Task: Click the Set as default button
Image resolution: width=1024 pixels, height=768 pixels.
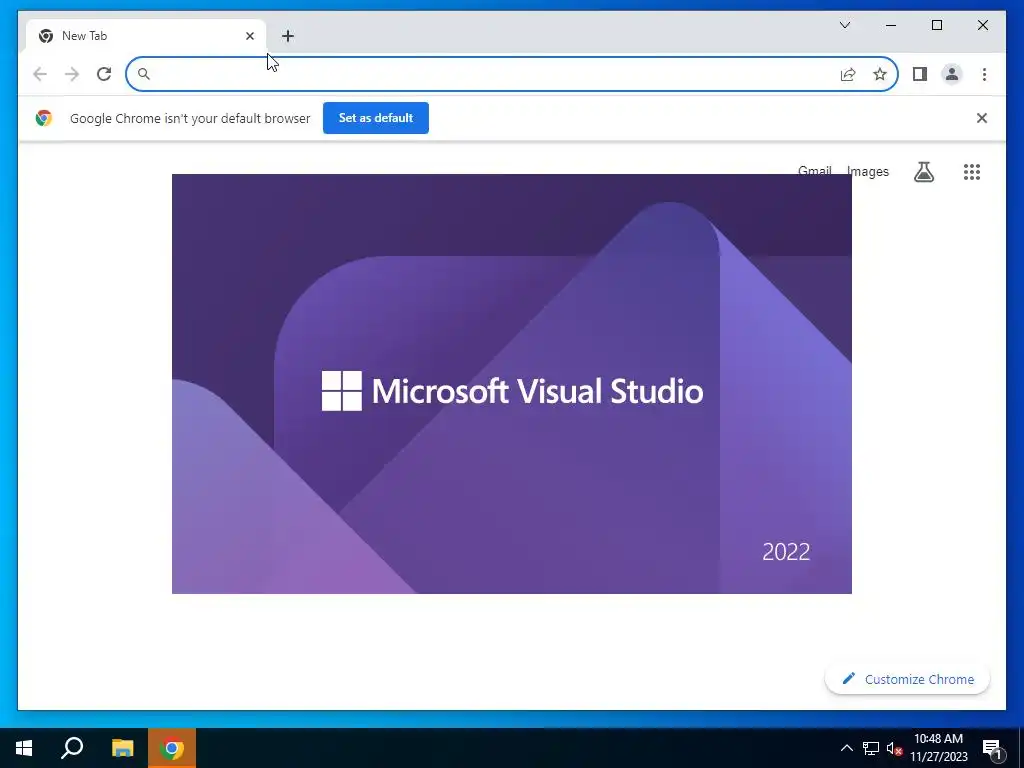Action: 376,118
